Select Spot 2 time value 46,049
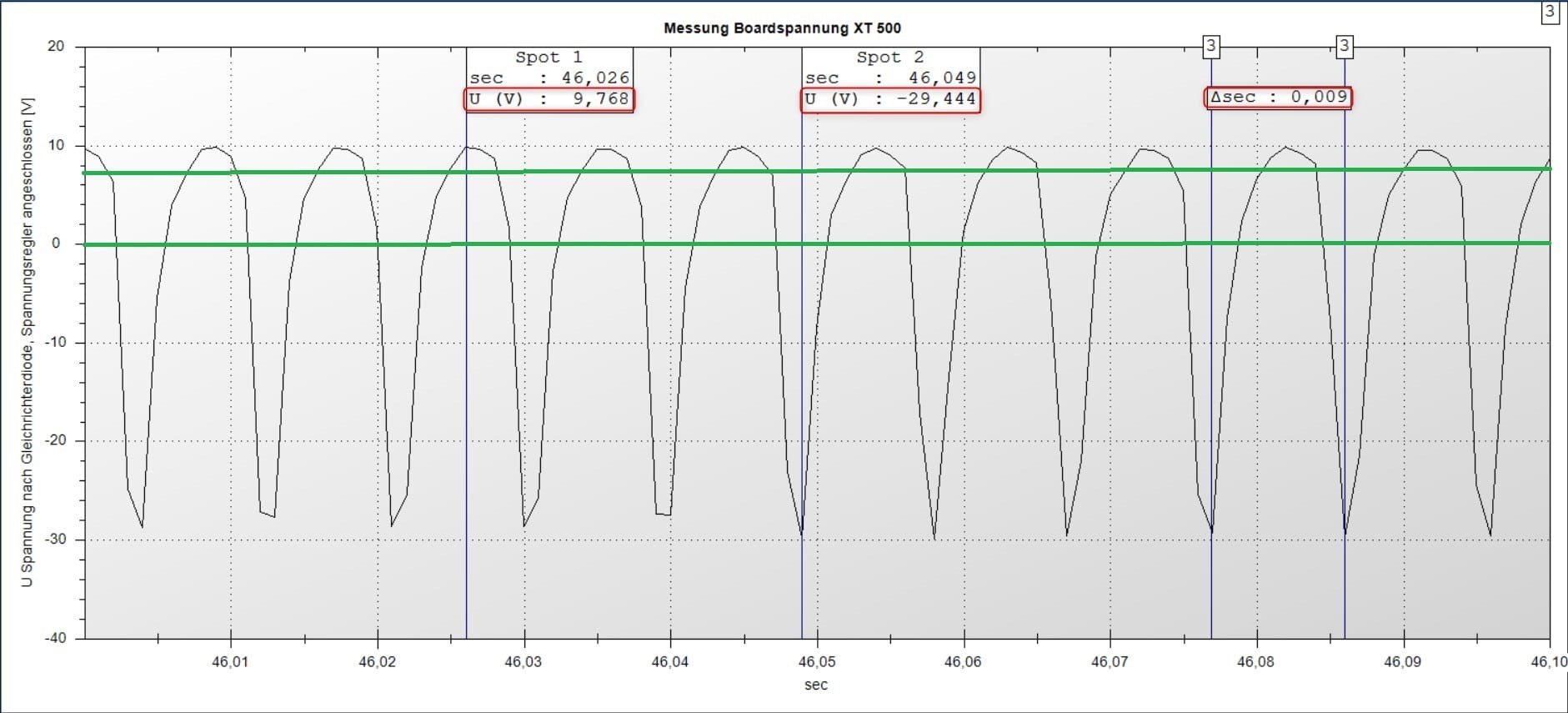This screenshot has width=1568, height=713. click(941, 78)
